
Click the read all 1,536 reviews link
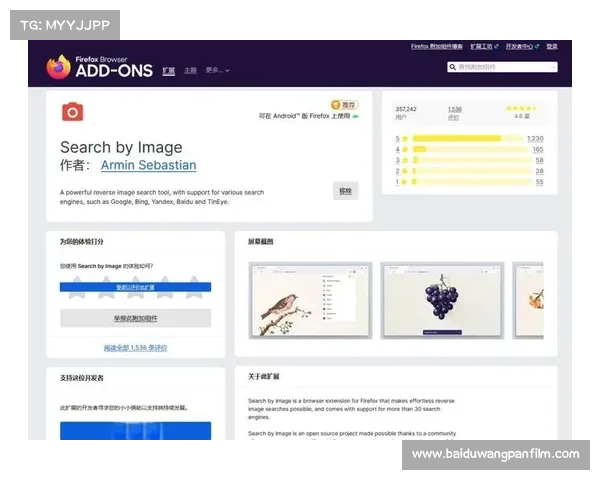[135, 348]
